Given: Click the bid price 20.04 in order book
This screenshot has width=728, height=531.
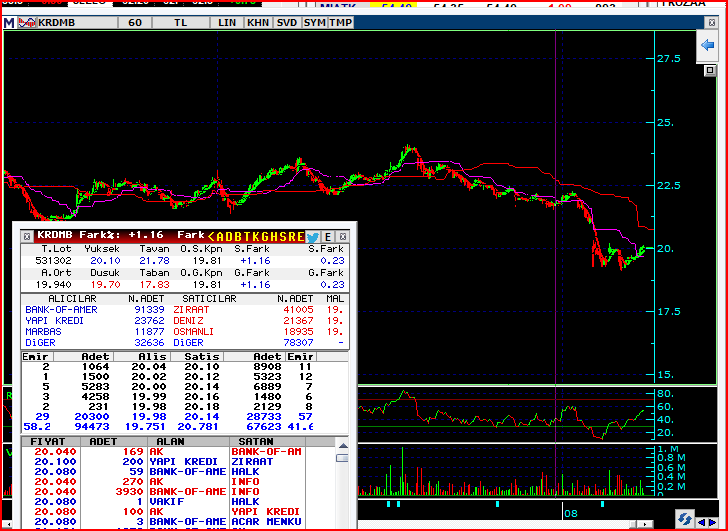Looking at the screenshot, I should (x=149, y=367).
